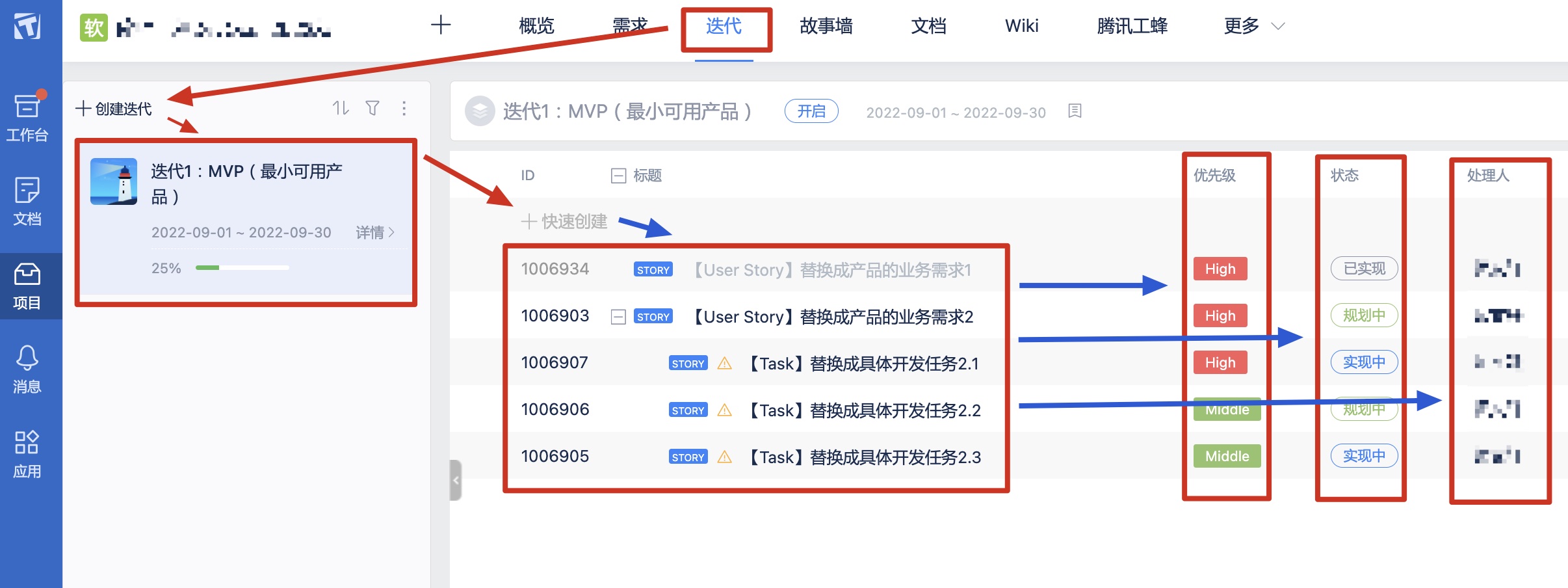Click STORY badge of row 1006934
Screen dimensions: 1568x588
click(x=653, y=270)
